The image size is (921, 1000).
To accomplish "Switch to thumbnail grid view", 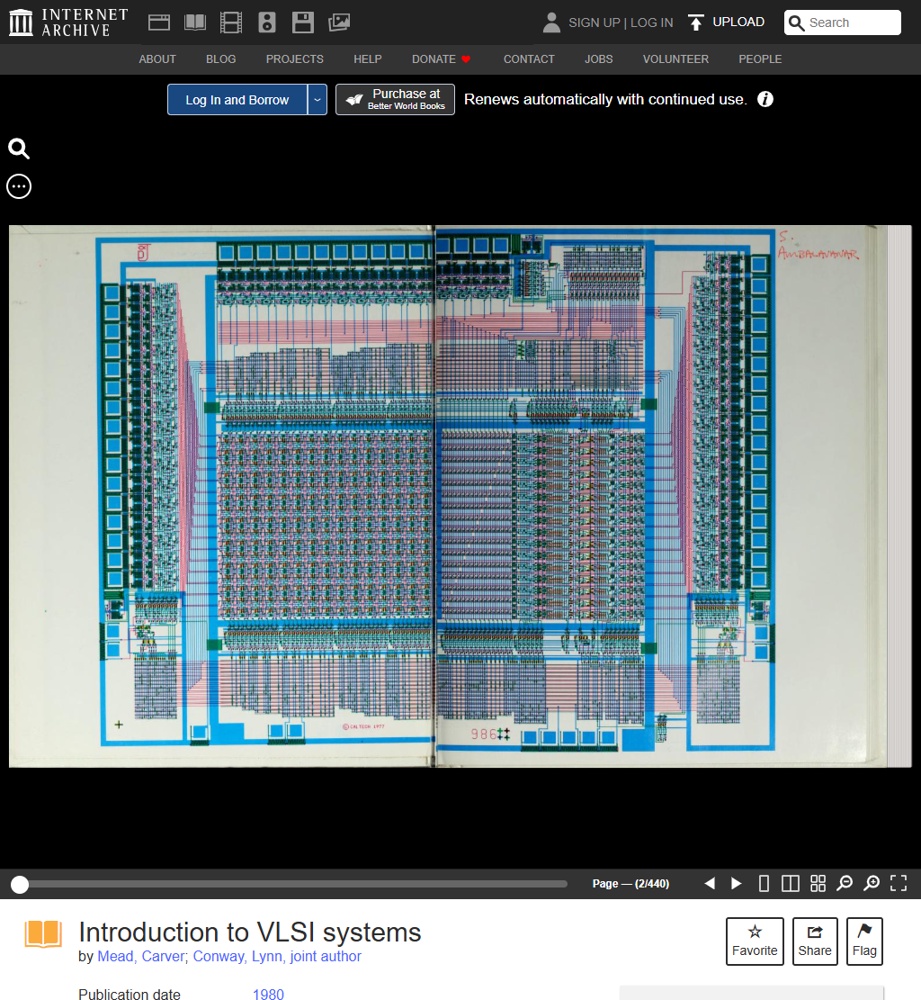I will [x=818, y=883].
